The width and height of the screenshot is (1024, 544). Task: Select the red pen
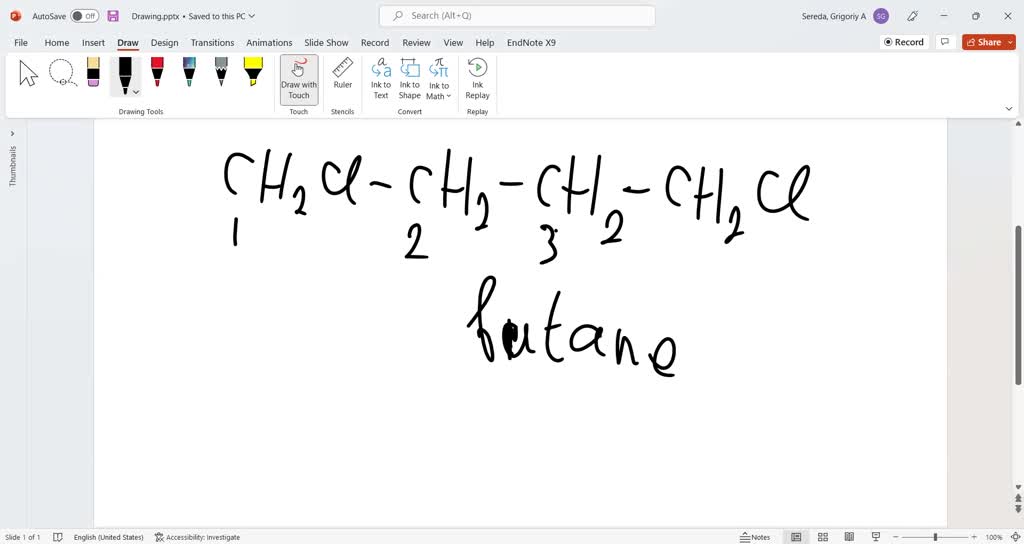coord(157,72)
